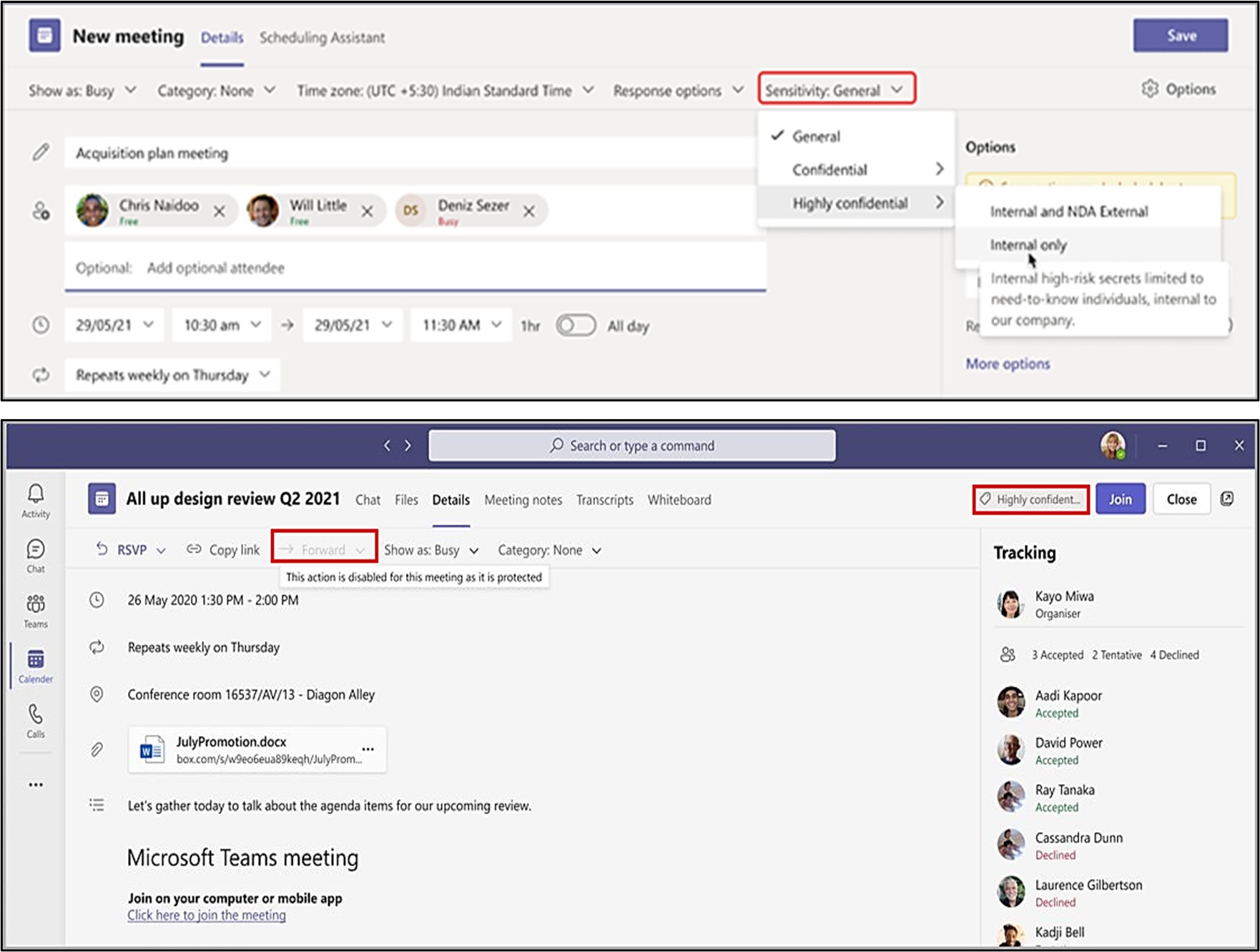
Task: Remove Chris Naidoo from attendees
Action: click(220, 211)
